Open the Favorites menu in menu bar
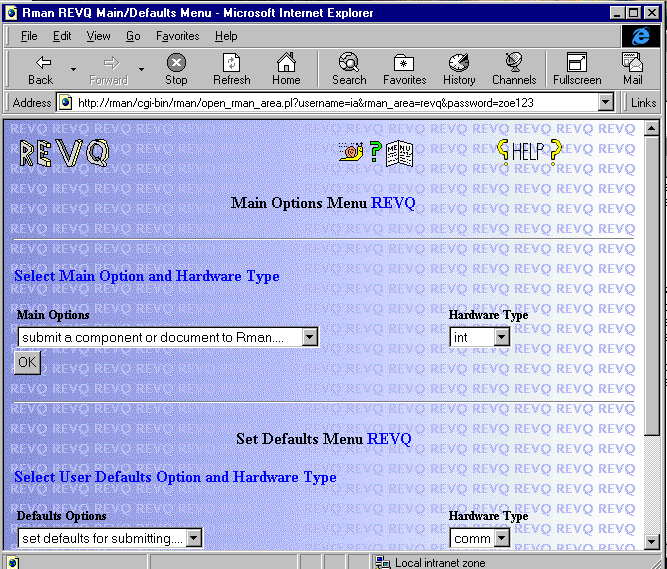 (x=177, y=36)
